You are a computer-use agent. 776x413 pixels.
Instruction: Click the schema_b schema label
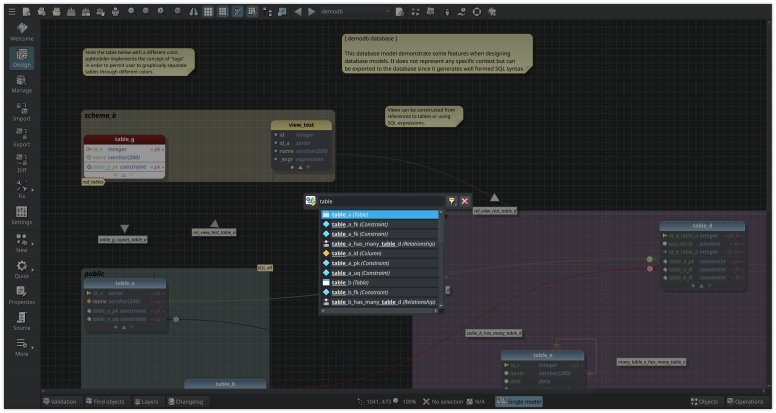(100, 115)
